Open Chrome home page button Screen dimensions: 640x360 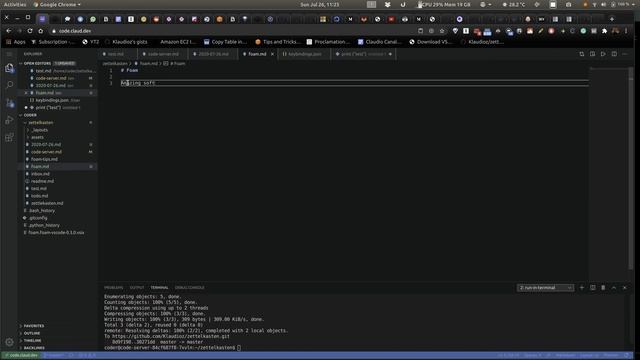point(40,31)
